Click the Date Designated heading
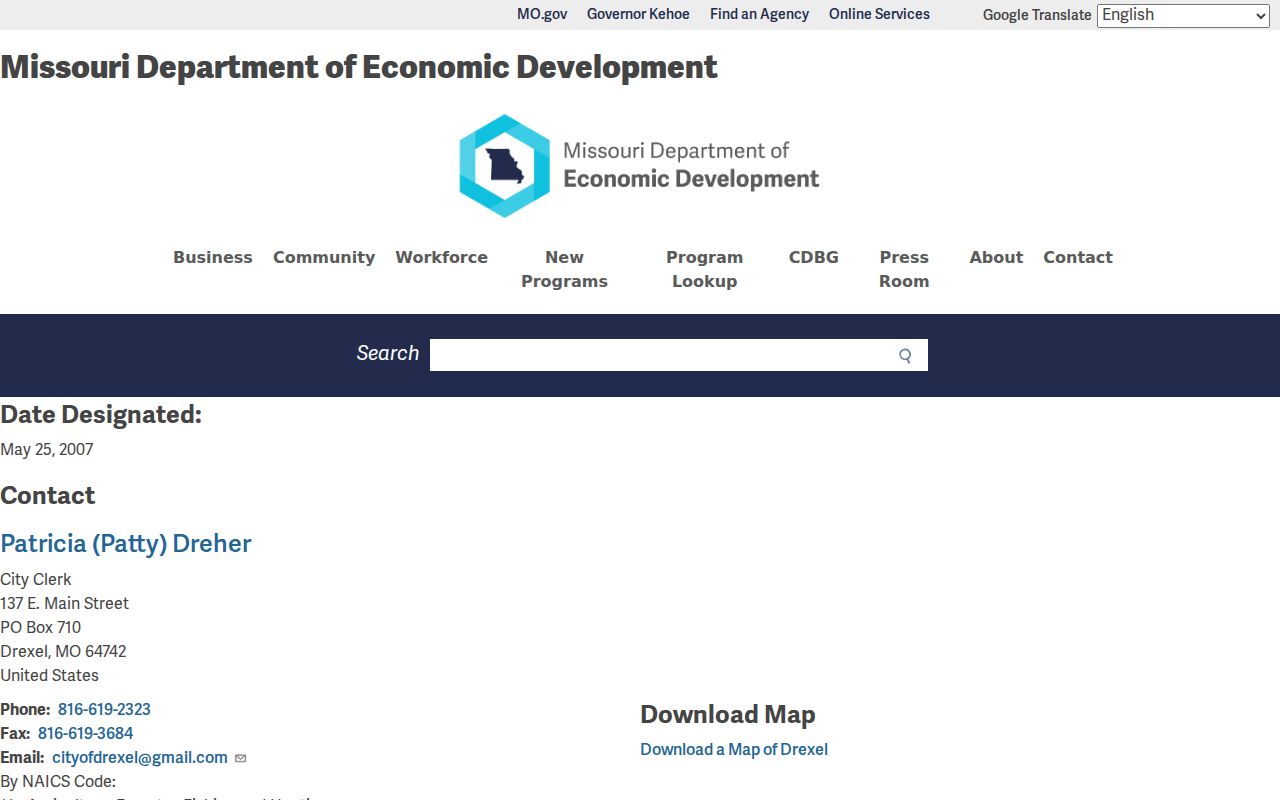1280x800 pixels. pyautogui.click(x=101, y=414)
